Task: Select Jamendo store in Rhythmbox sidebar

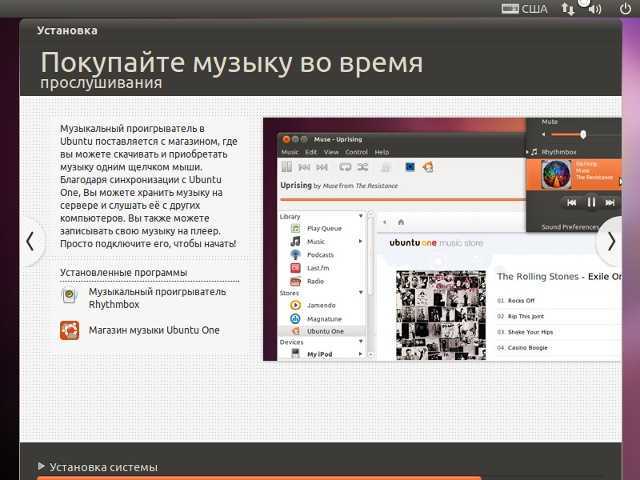Action: coord(320,305)
